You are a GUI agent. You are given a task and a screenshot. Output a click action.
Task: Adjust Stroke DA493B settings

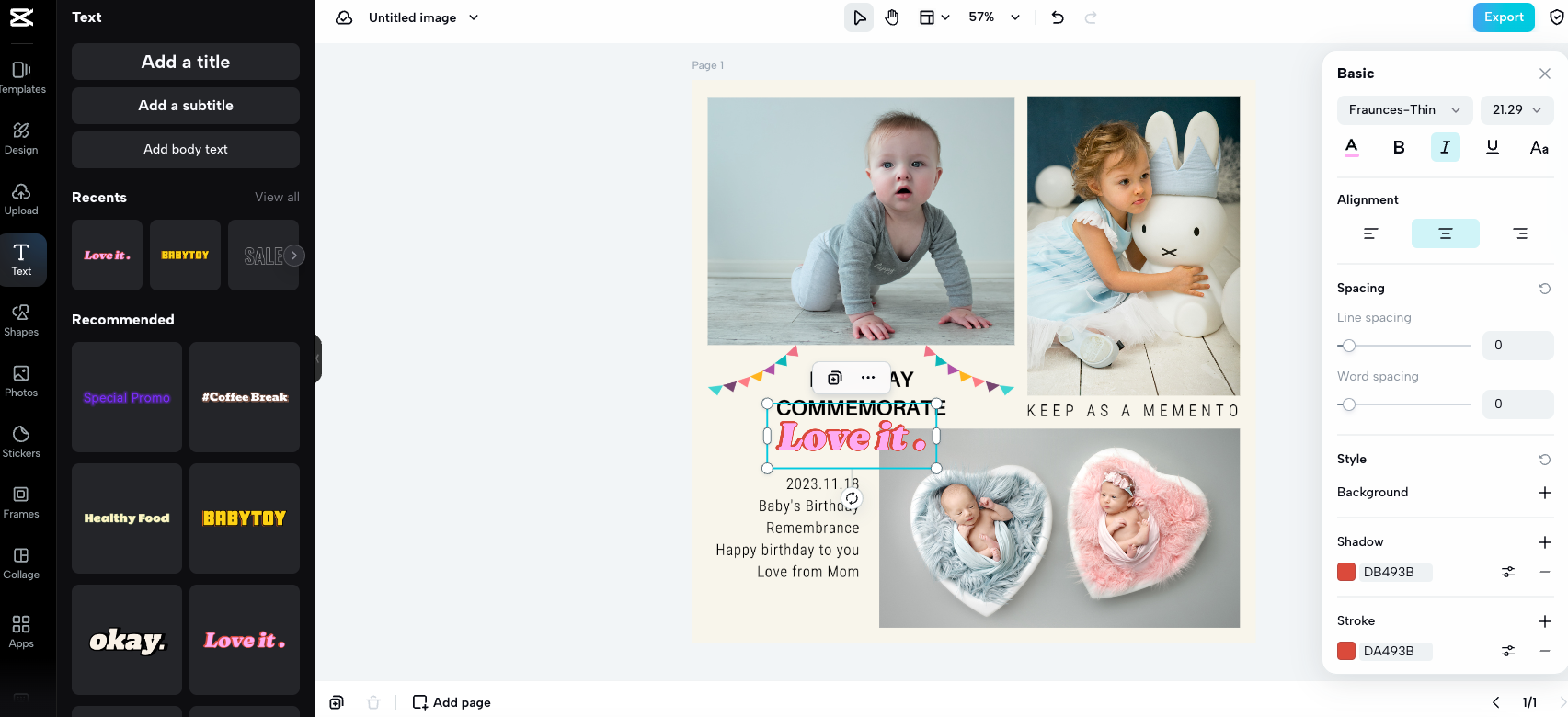(1508, 651)
